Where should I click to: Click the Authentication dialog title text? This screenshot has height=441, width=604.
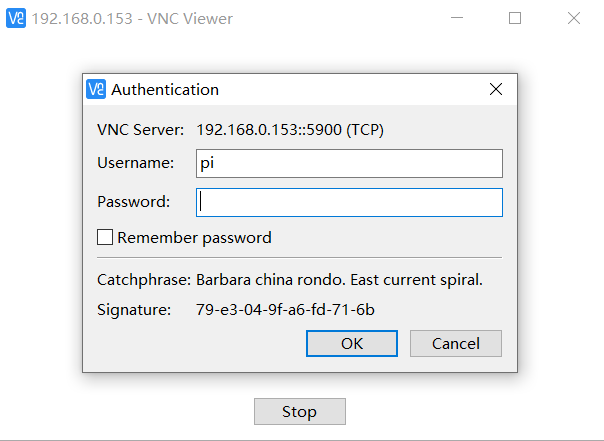click(165, 89)
